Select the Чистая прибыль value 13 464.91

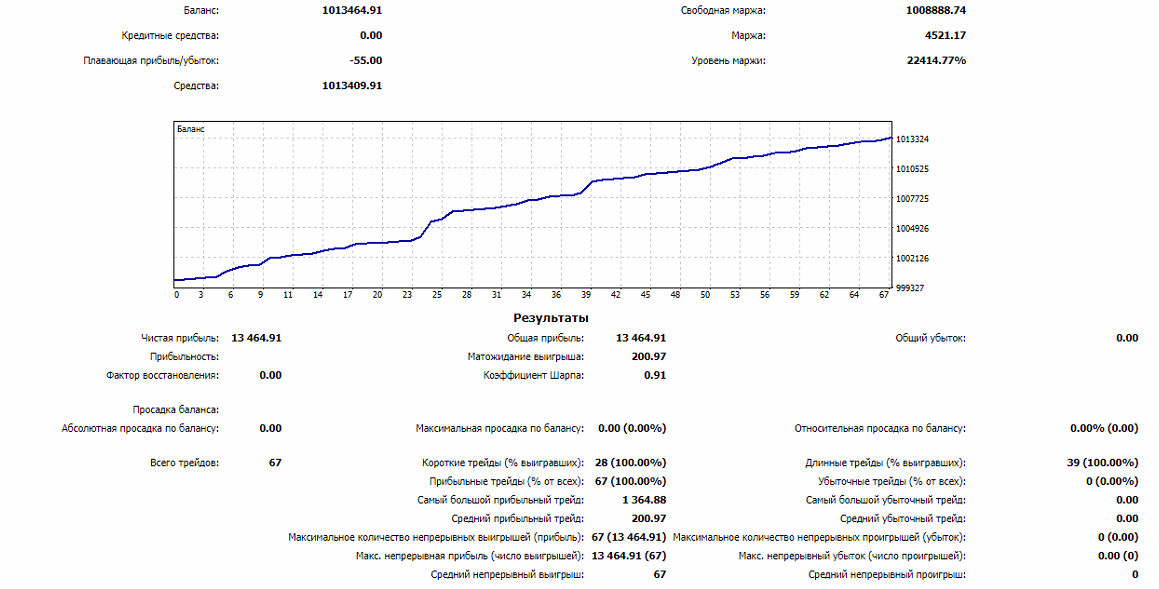tap(256, 338)
